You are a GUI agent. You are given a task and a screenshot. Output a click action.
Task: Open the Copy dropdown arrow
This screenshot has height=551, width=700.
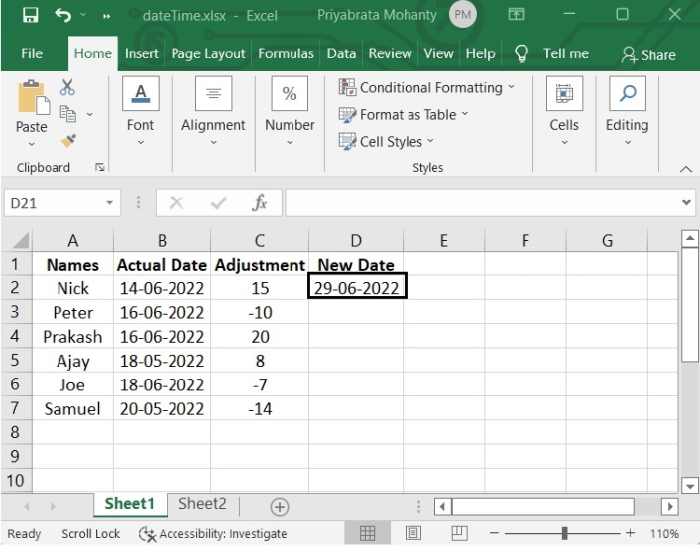pyautogui.click(x=90, y=114)
